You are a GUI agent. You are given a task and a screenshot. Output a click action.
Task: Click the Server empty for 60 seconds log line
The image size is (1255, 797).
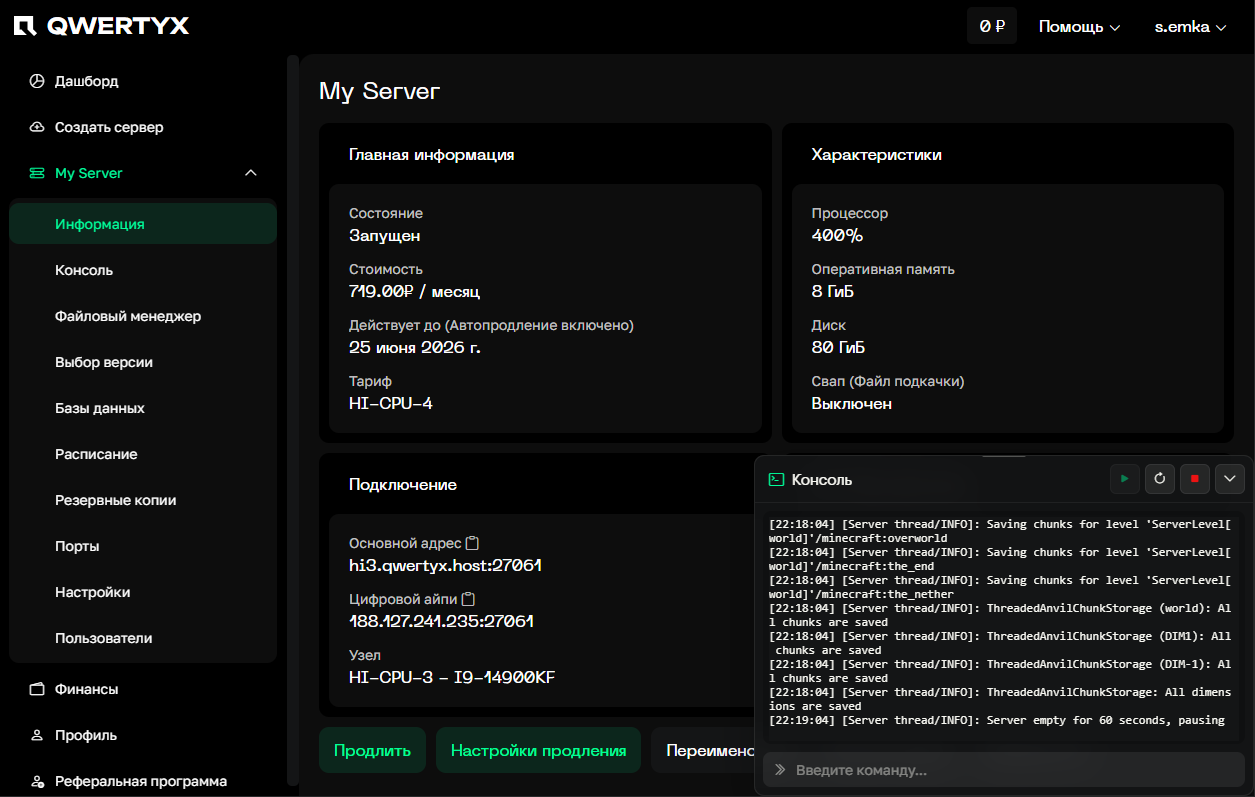tap(997, 720)
